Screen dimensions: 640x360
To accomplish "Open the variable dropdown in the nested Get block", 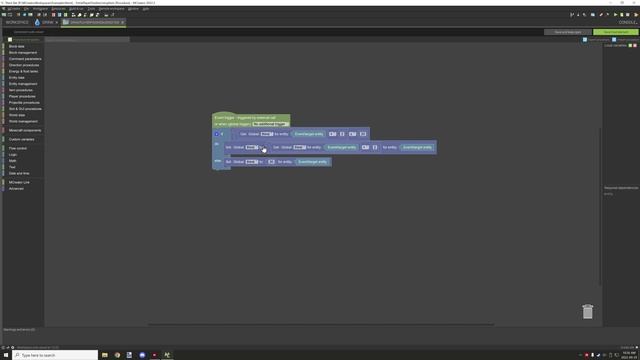I will (x=300, y=147).
